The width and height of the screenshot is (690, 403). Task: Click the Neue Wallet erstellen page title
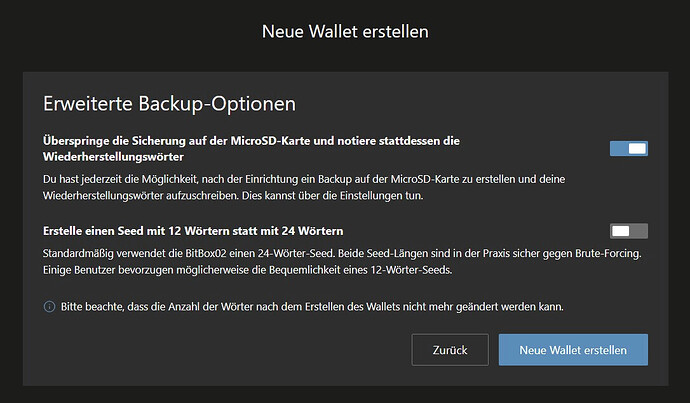[x=345, y=32]
